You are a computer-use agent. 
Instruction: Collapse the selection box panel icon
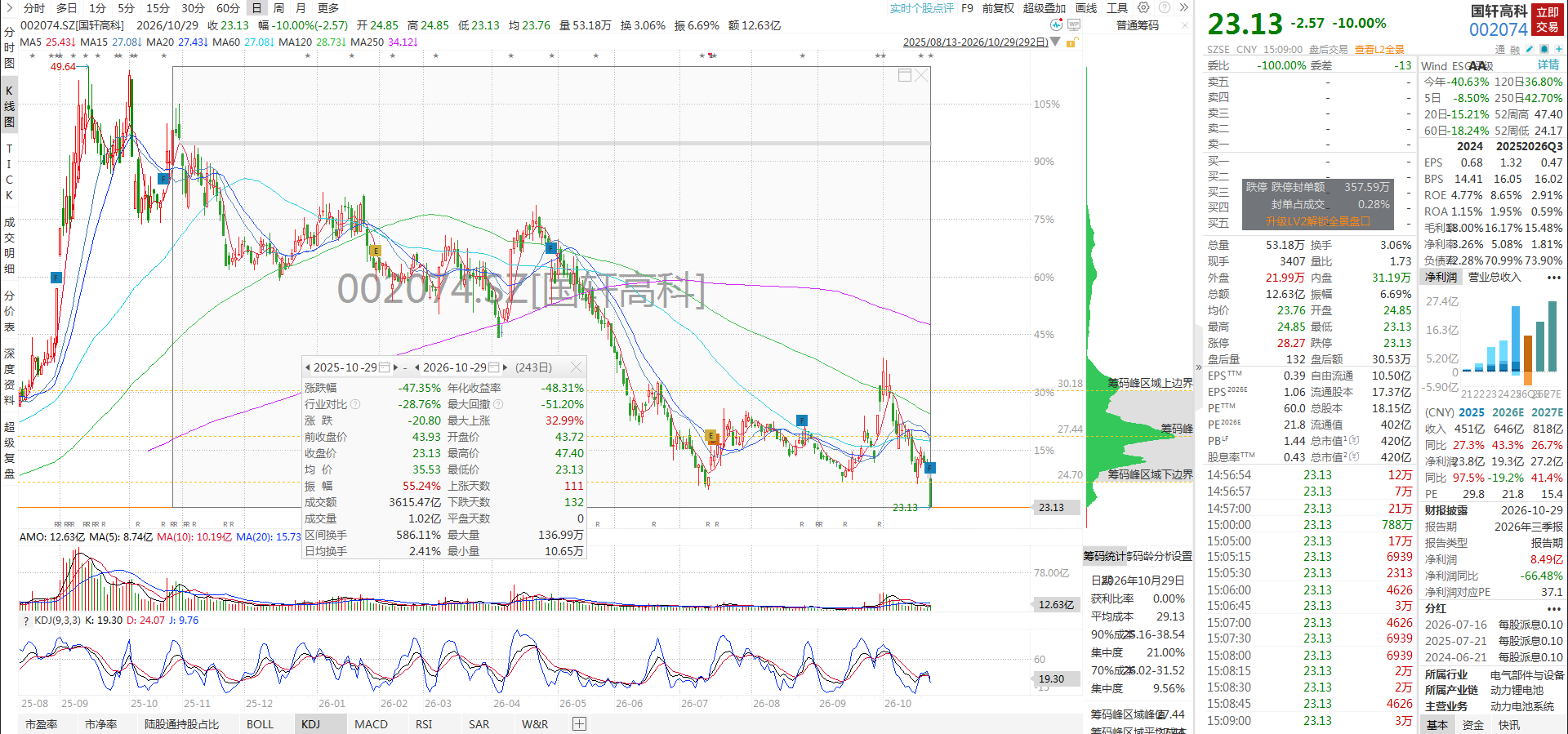pos(905,75)
